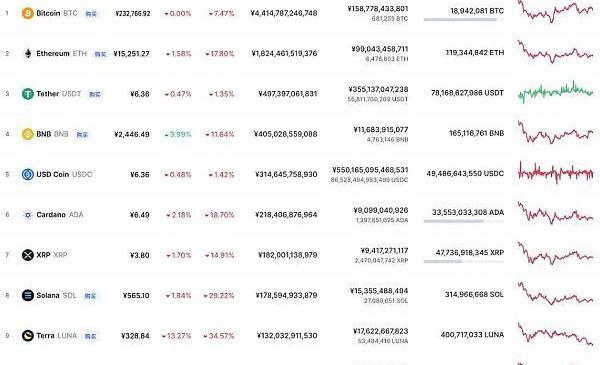
Task: Tap the buy badge beside Solana SOL
Action: coord(90,296)
